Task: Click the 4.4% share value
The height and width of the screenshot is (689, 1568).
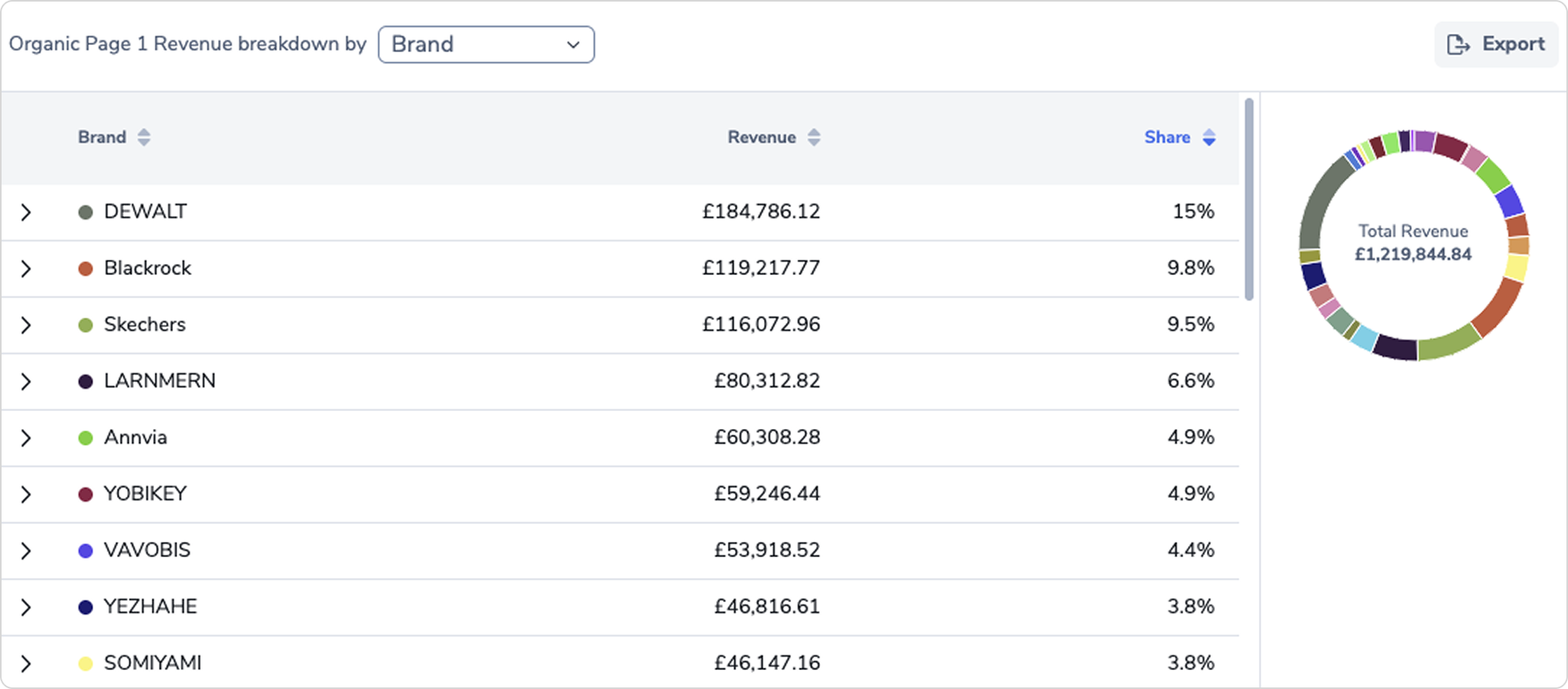Action: point(1191,550)
